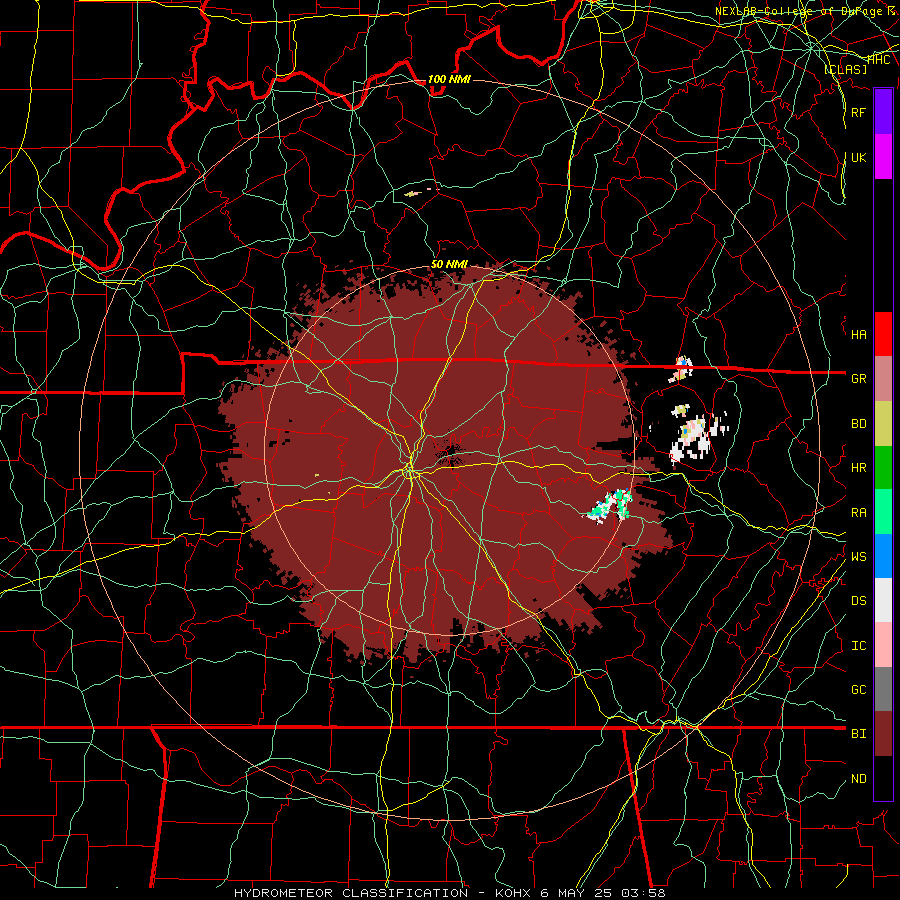Click the olive-yellow BD legend swatch
Screen dimensions: 900x900
pyautogui.click(x=883, y=424)
